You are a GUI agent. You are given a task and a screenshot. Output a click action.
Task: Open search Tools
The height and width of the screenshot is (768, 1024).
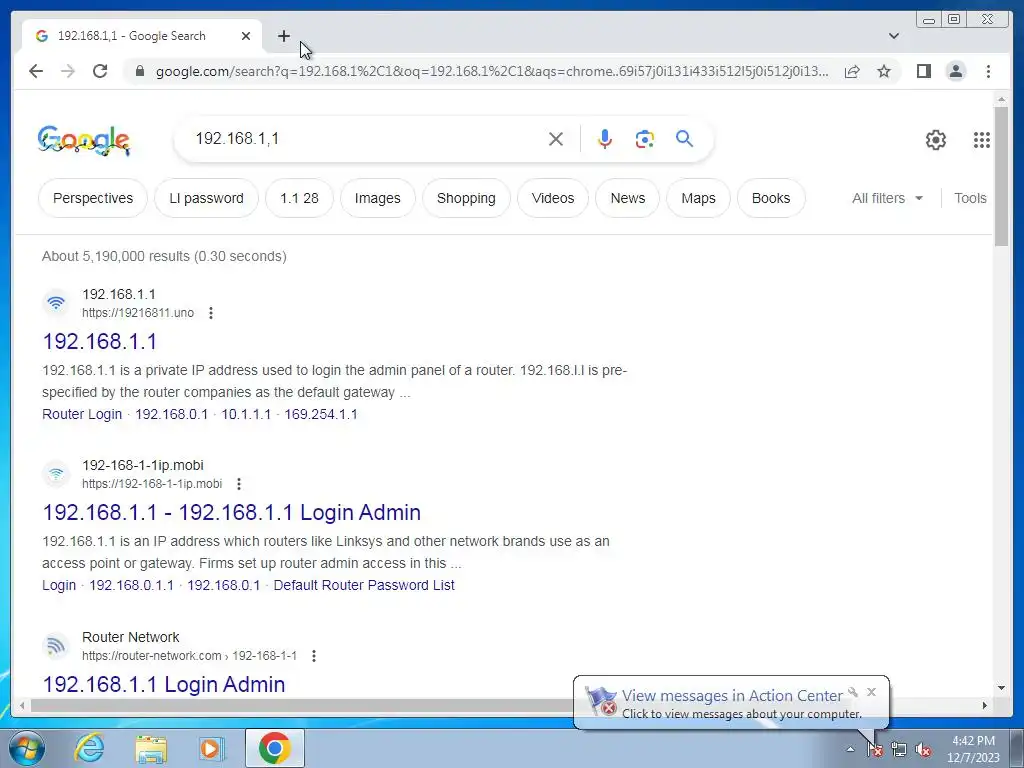pos(970,198)
